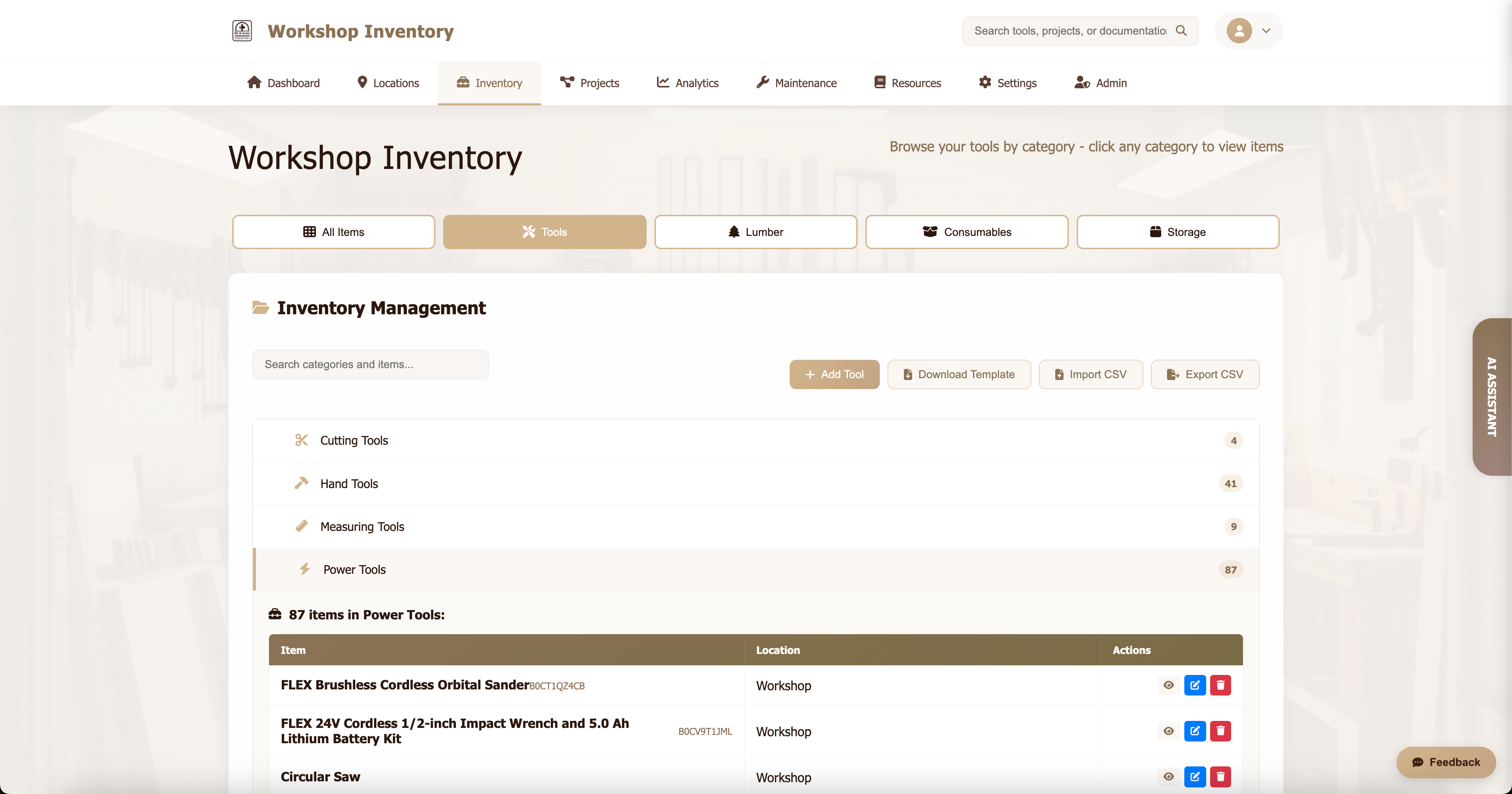View details of FLEX Brushless Cordless Orbital Sander
1512x794 pixels.
coord(1168,685)
